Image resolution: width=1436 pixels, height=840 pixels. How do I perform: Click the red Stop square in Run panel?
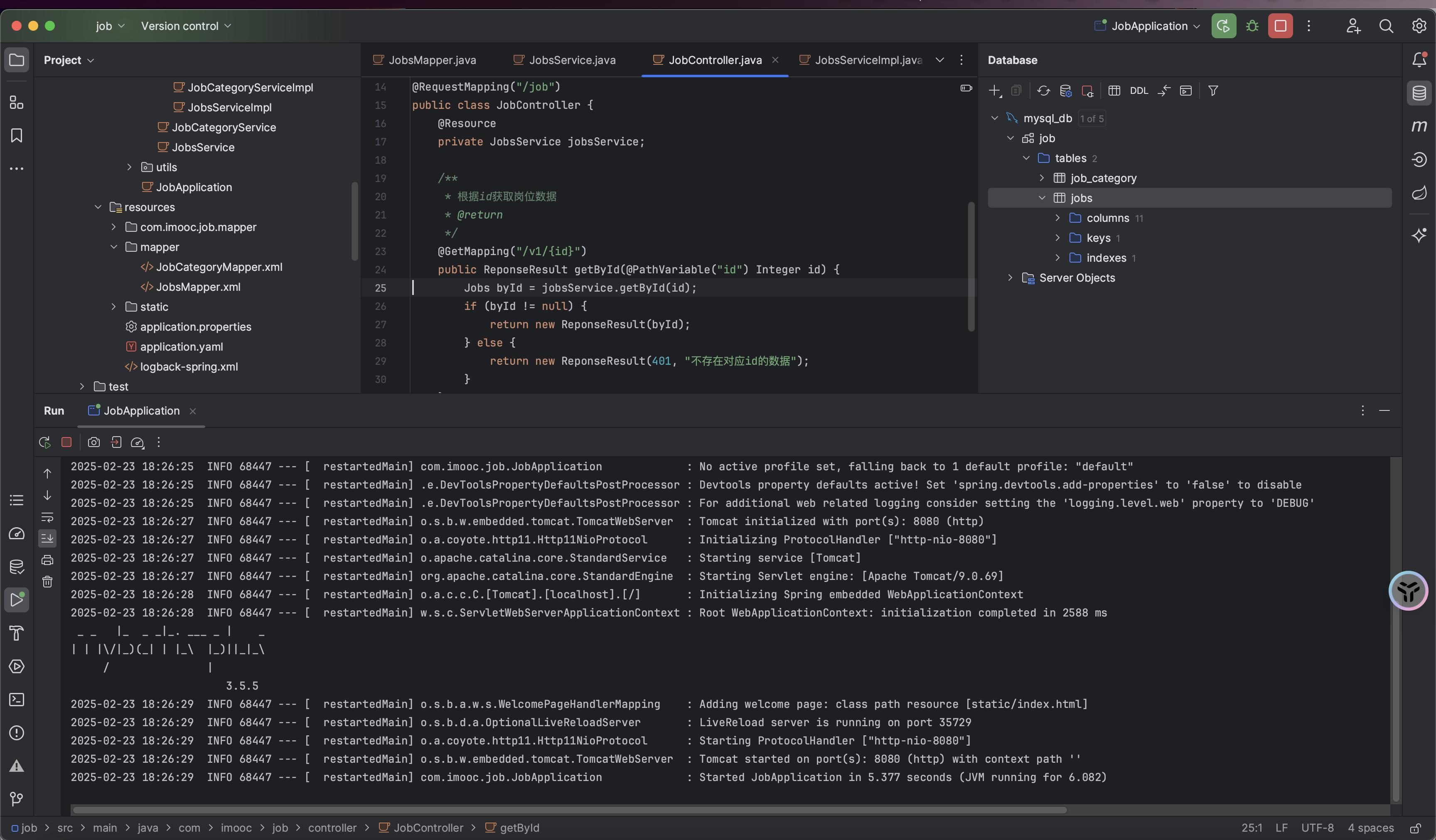click(x=66, y=442)
